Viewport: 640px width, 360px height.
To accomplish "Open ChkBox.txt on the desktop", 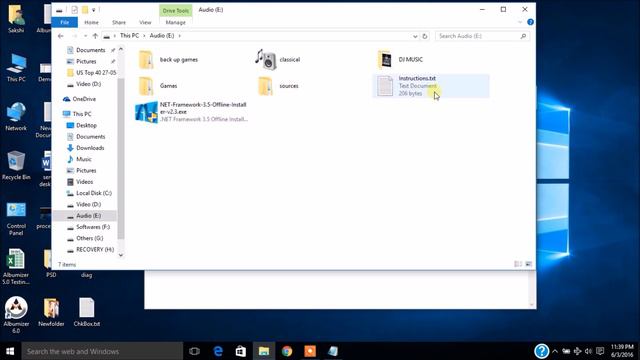I will pos(87,312).
